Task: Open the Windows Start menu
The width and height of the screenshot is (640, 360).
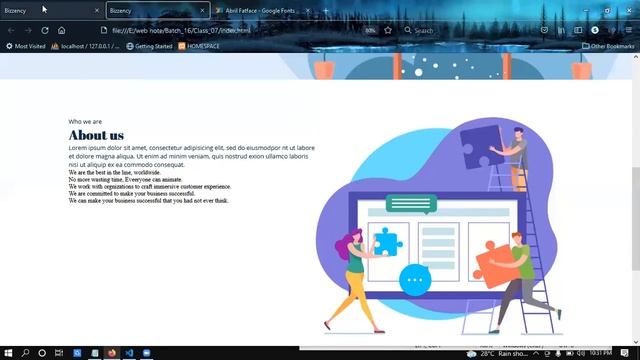Action: click(x=8, y=353)
